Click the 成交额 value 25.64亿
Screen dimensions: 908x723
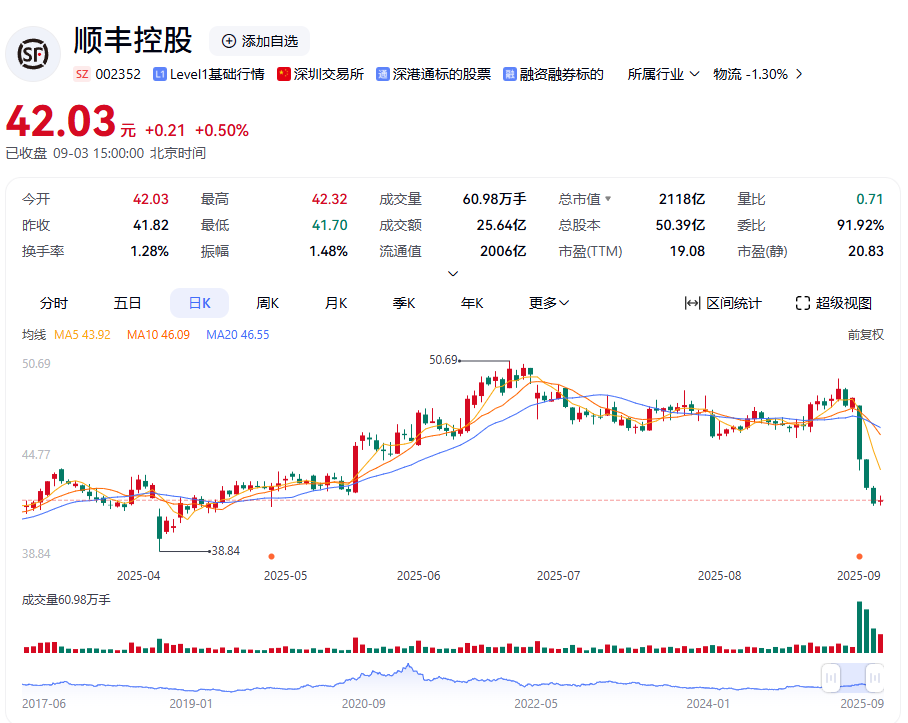[x=501, y=225]
